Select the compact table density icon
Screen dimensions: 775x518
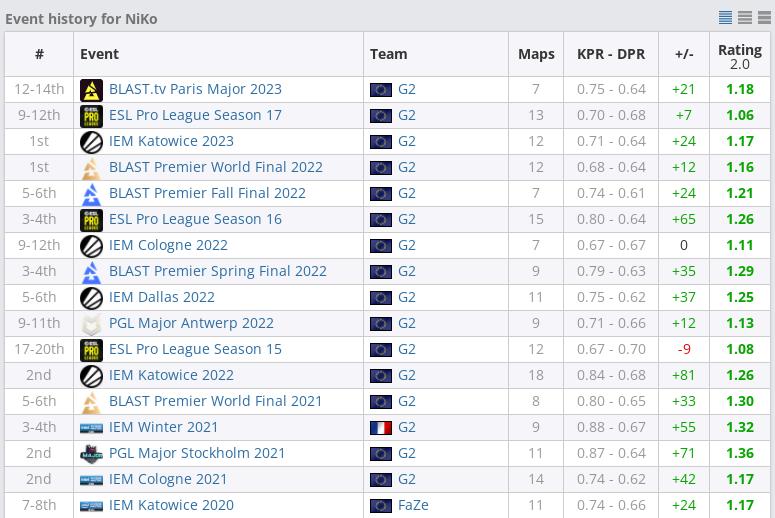pyautogui.click(x=725, y=17)
